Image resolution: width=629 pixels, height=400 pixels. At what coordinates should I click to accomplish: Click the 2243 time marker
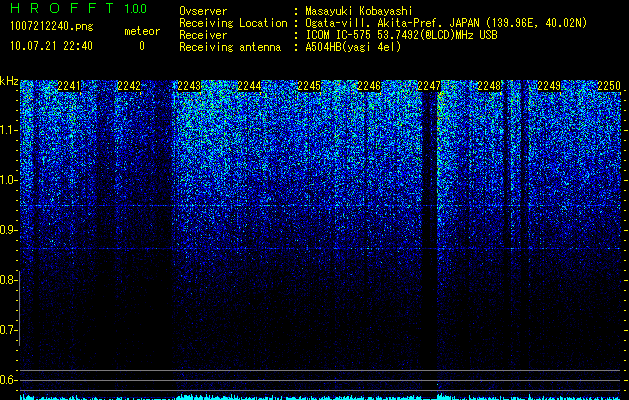click(189, 86)
